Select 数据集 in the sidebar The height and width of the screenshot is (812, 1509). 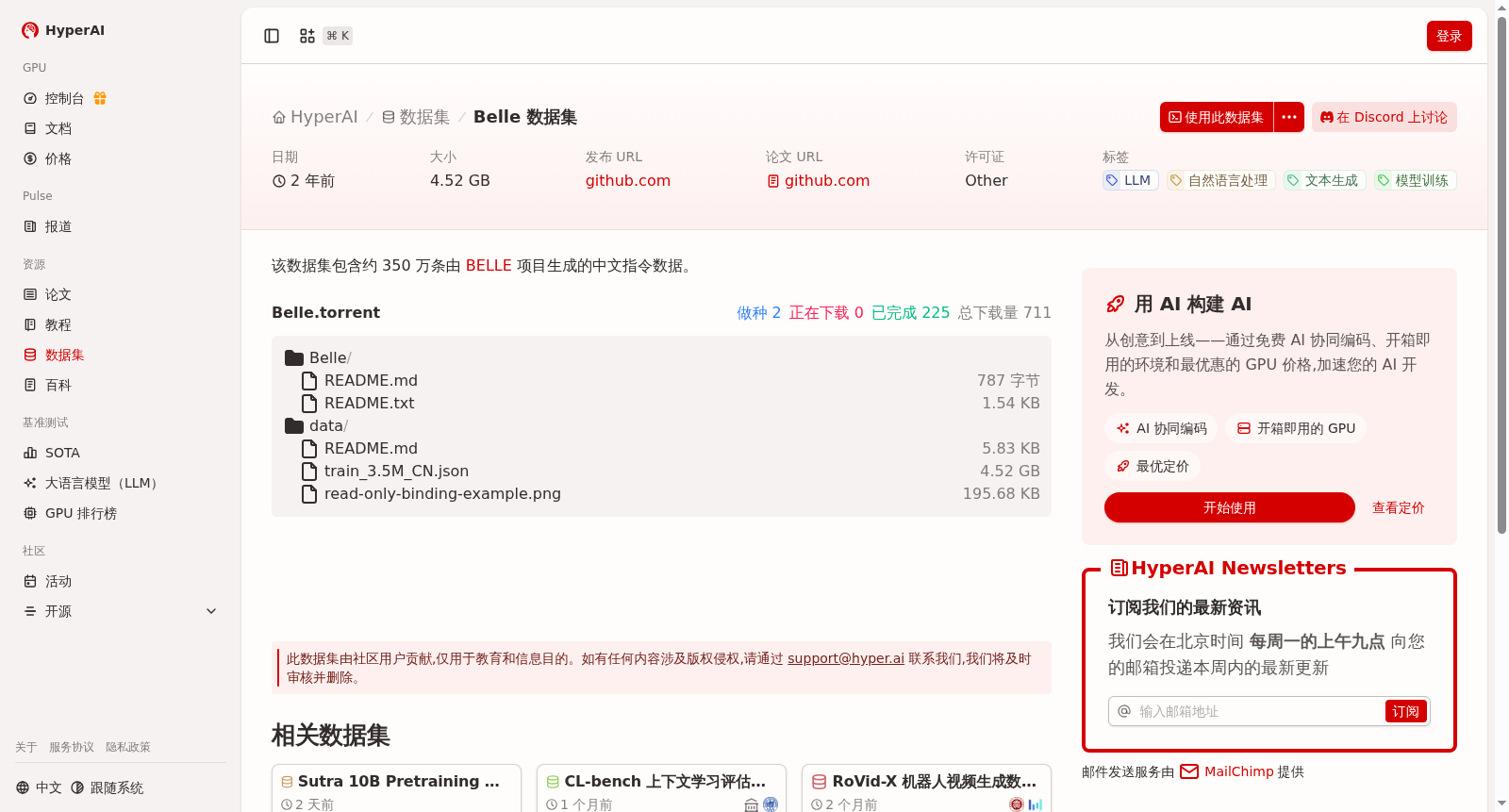click(54, 355)
